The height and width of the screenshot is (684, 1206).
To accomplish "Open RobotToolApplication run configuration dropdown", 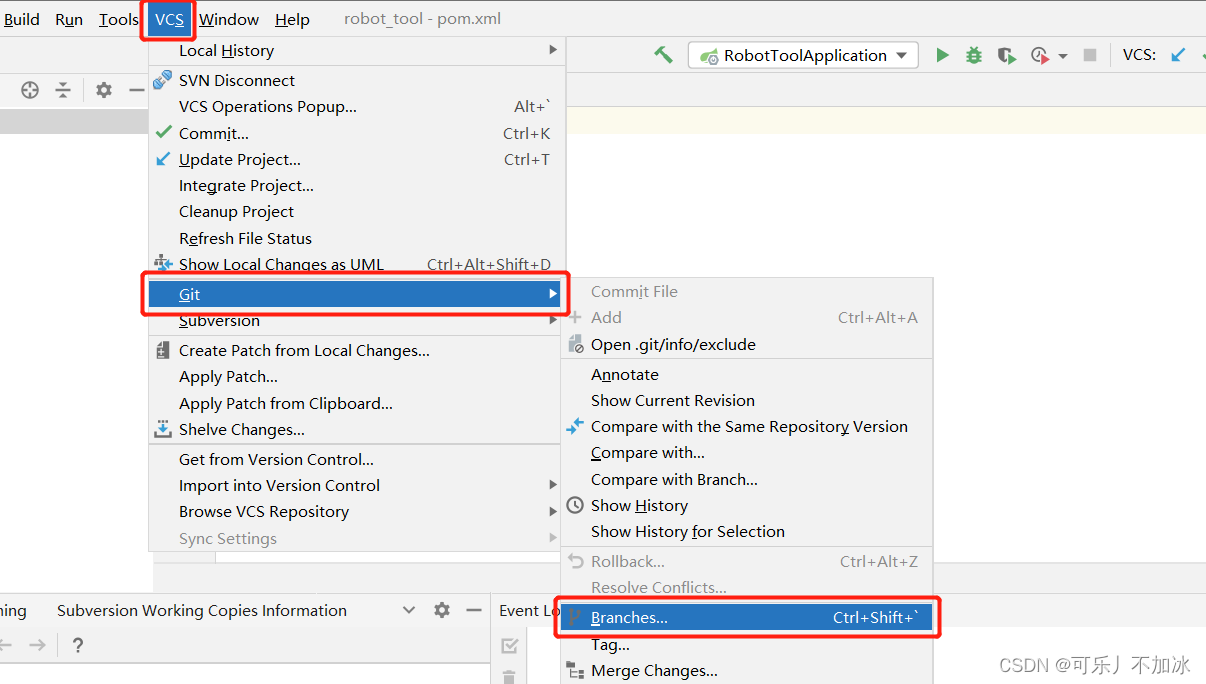I will coord(803,55).
